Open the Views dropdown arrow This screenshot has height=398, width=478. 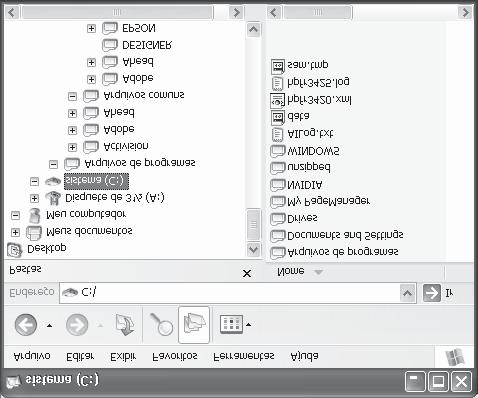click(x=249, y=325)
